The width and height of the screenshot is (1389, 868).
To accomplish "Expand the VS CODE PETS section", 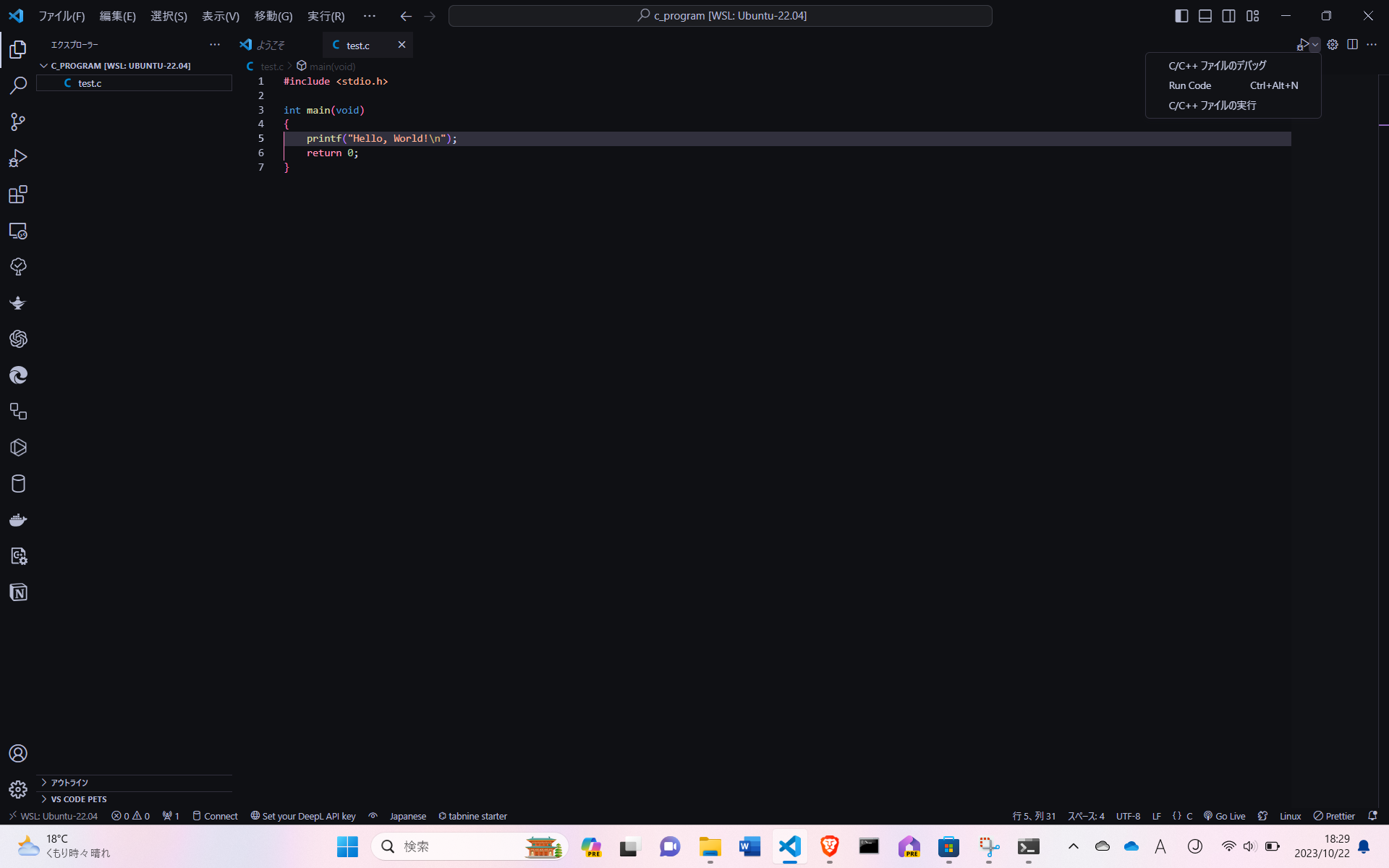I will [78, 799].
